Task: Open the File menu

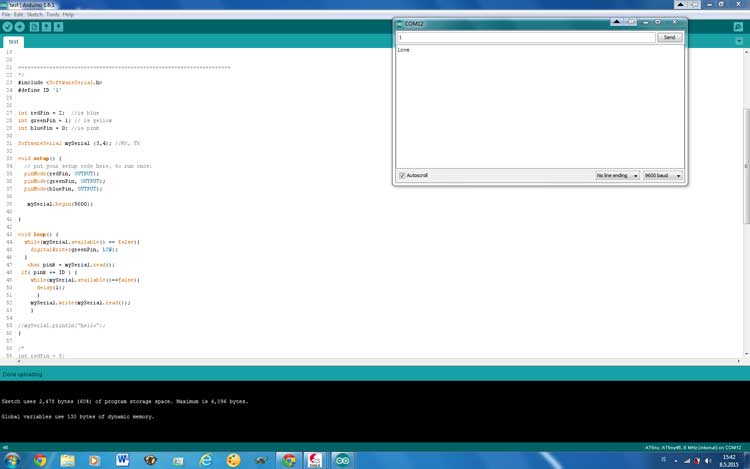Action: (x=6, y=15)
